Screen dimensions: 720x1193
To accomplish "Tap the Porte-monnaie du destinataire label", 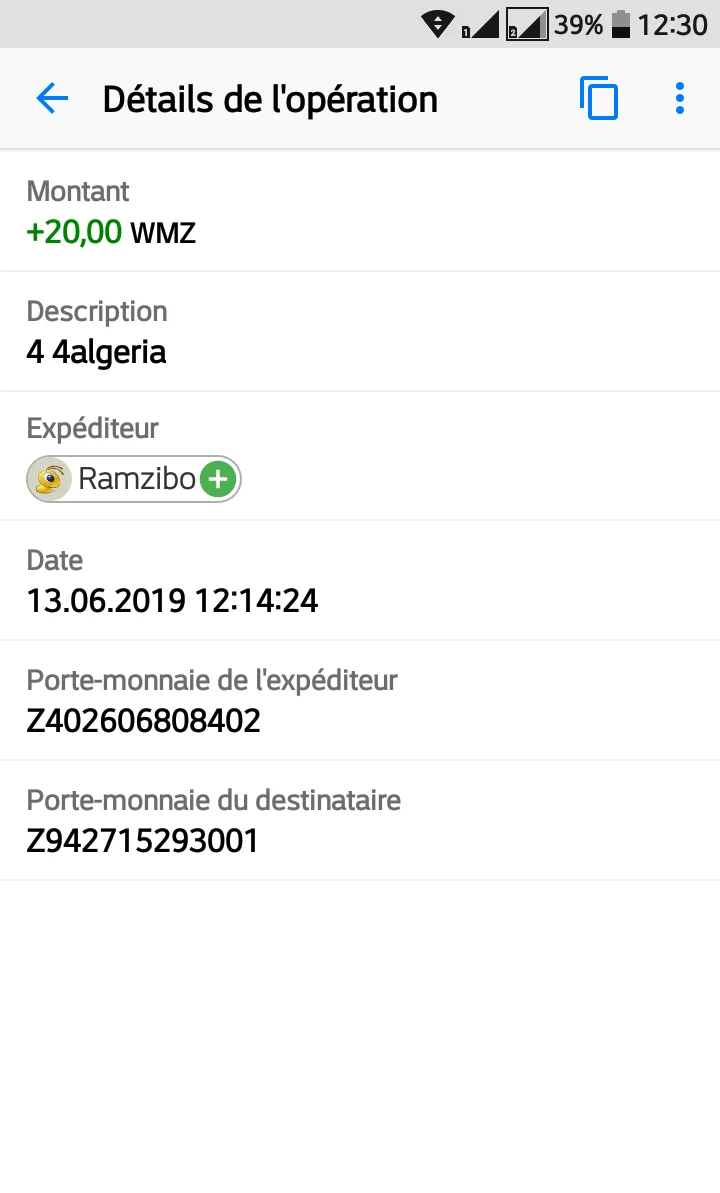I will (213, 800).
